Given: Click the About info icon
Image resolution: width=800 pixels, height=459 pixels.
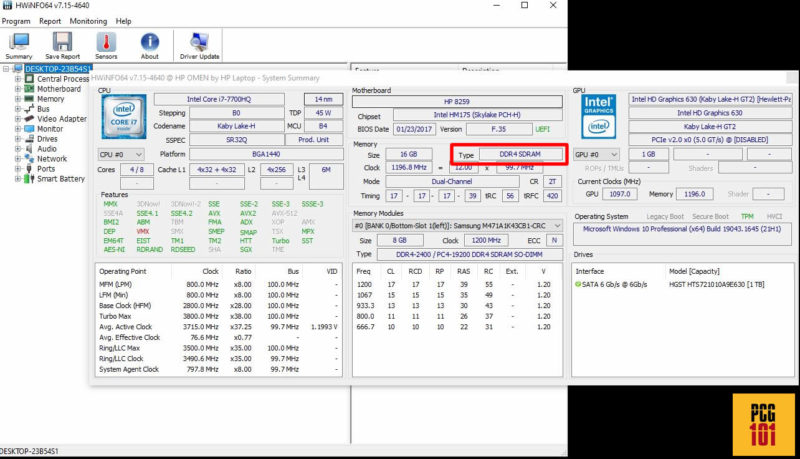Looking at the screenshot, I should 149,42.
